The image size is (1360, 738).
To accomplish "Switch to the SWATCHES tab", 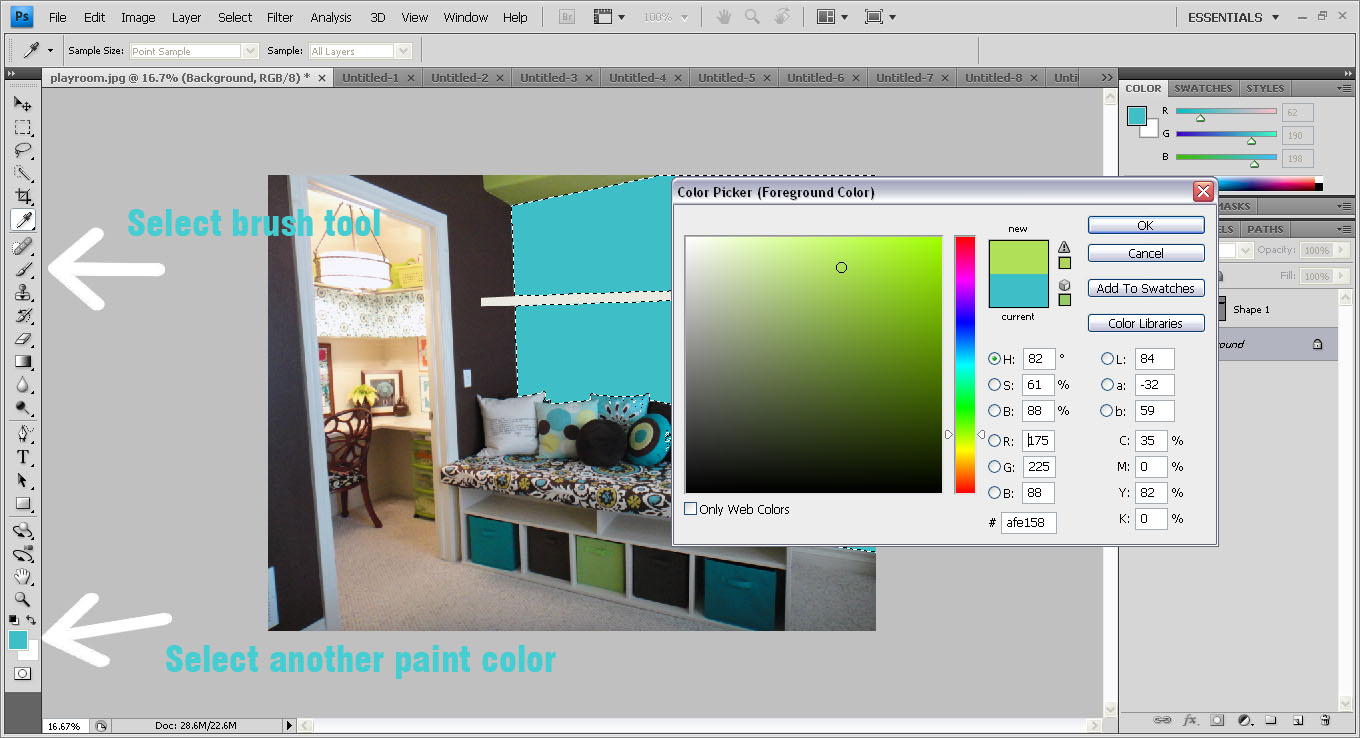I will click(x=1202, y=88).
